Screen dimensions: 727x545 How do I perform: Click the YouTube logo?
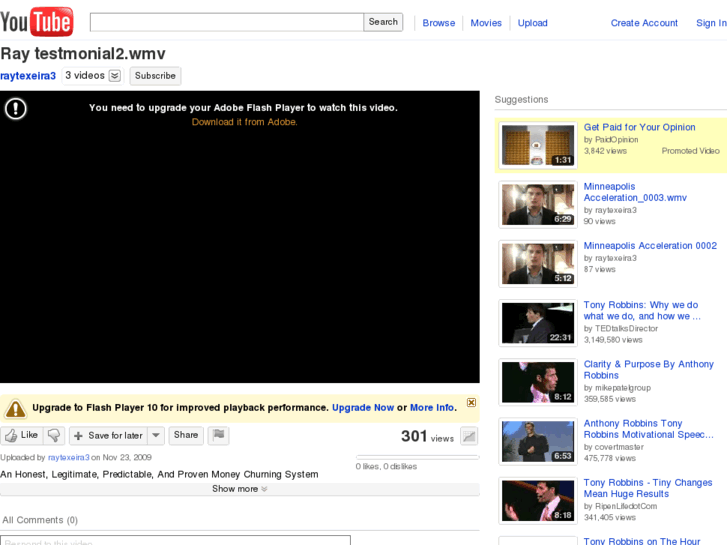pos(37,22)
